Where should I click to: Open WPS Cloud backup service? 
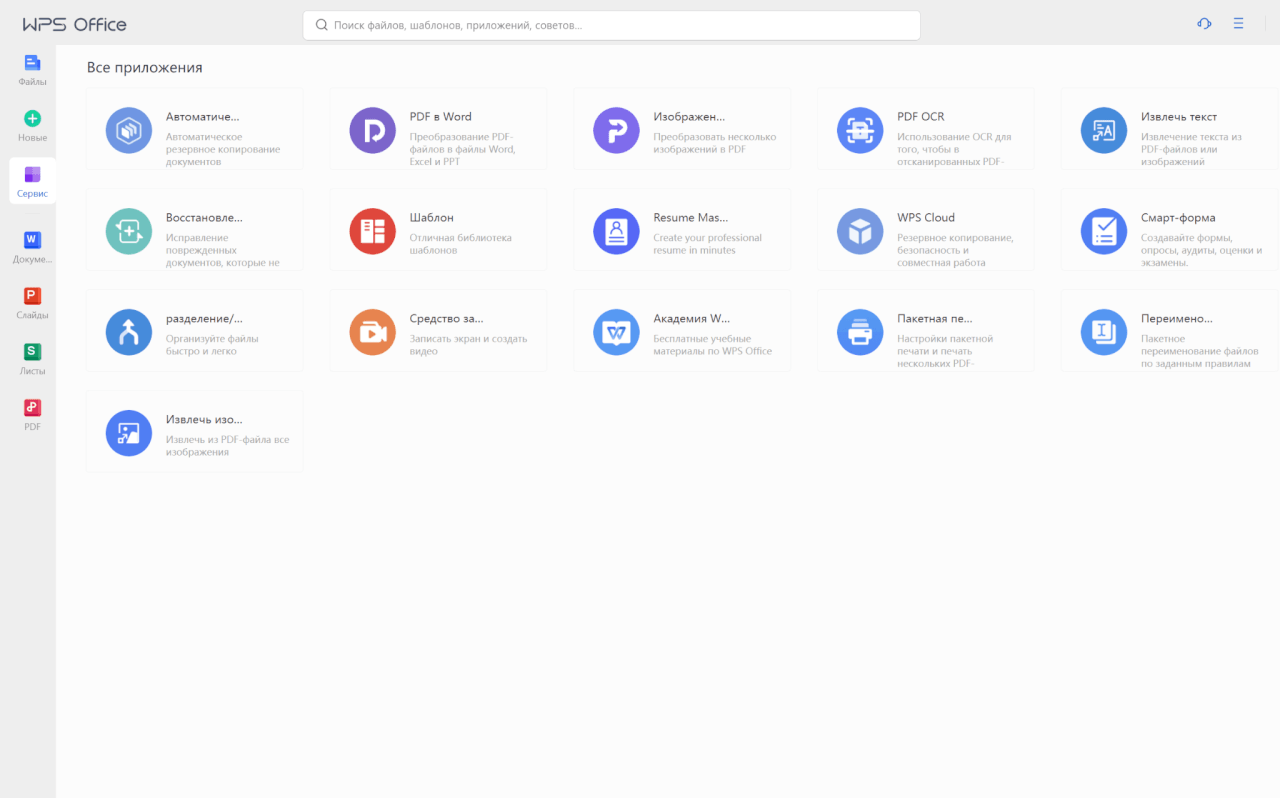click(925, 230)
